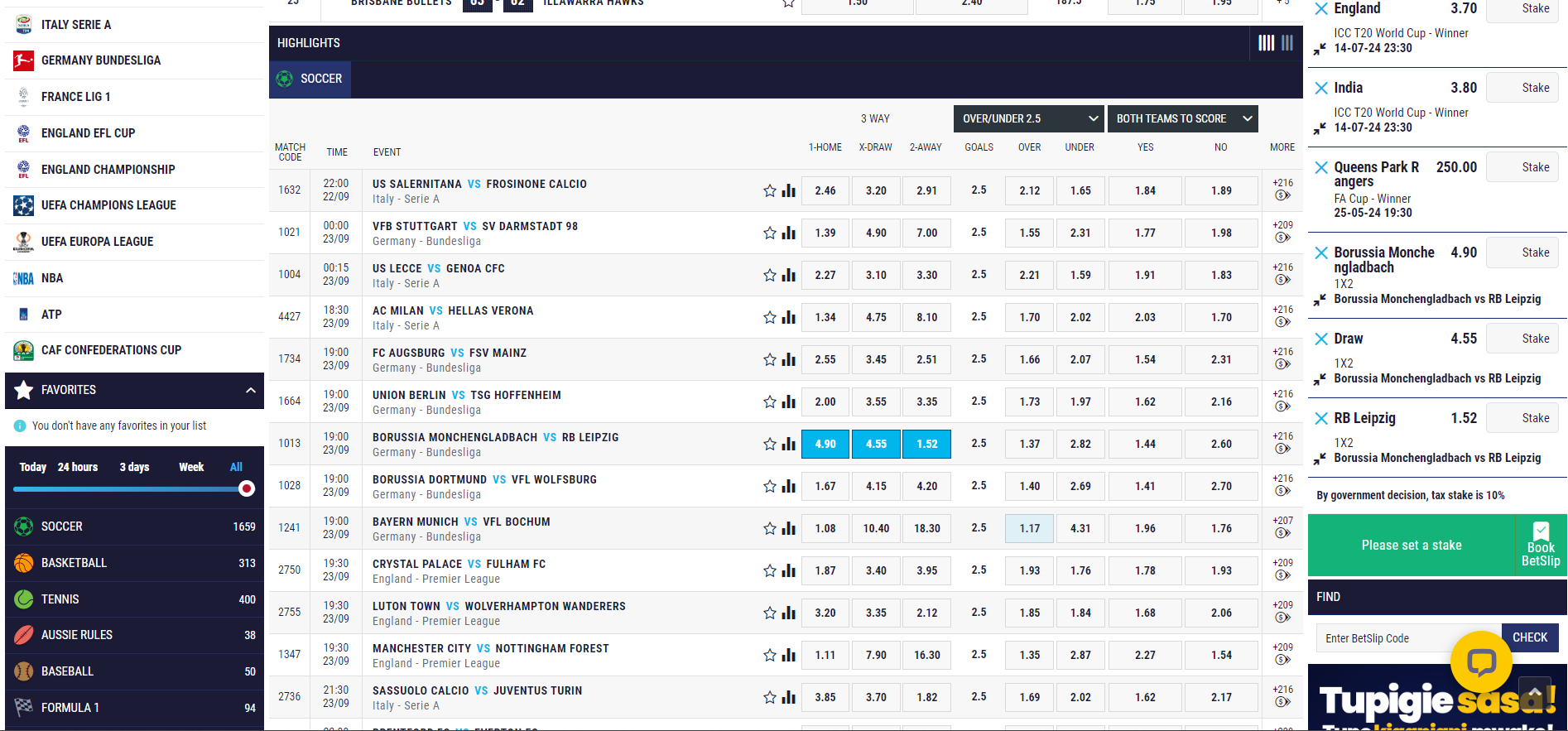Collapse the Favorites section
The image size is (1568, 731).
pyautogui.click(x=251, y=390)
